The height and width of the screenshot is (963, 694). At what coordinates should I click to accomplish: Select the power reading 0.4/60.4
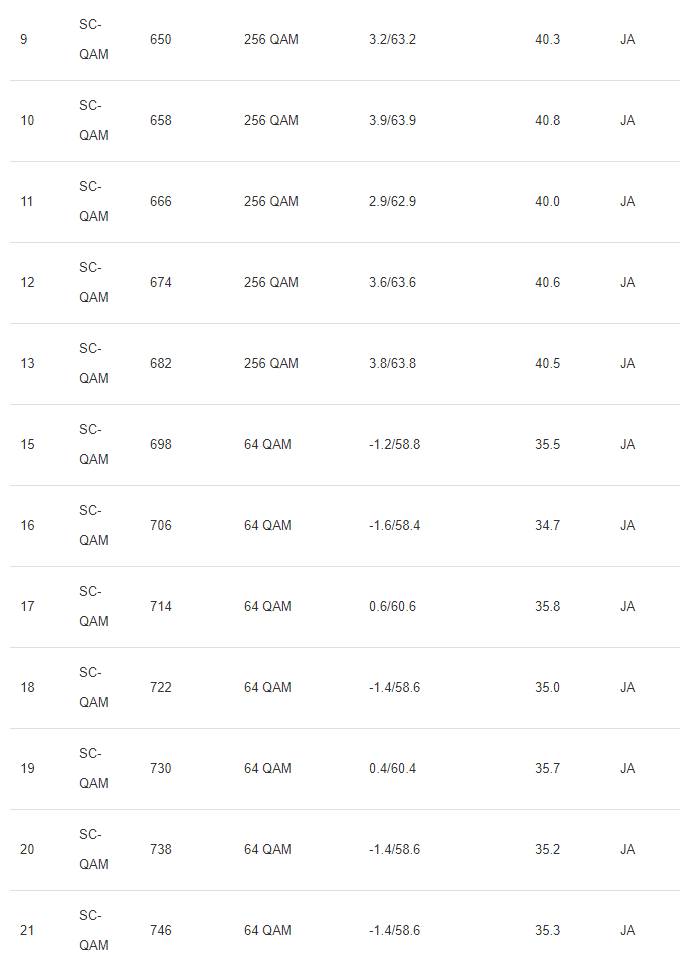click(x=393, y=769)
